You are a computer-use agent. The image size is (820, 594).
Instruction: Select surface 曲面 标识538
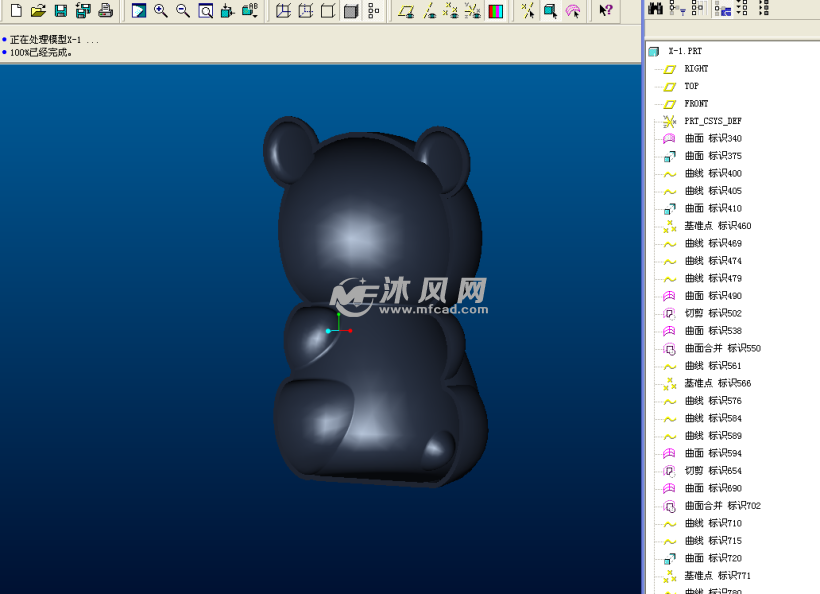pos(713,330)
